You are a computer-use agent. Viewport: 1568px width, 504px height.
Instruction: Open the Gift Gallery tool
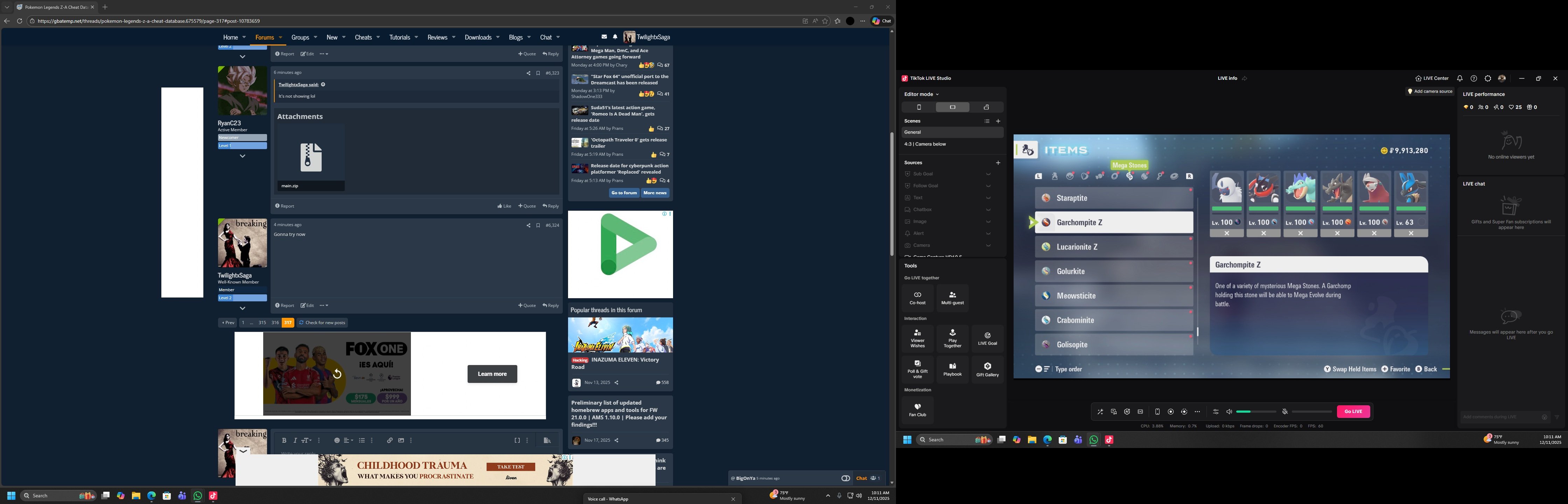987,370
